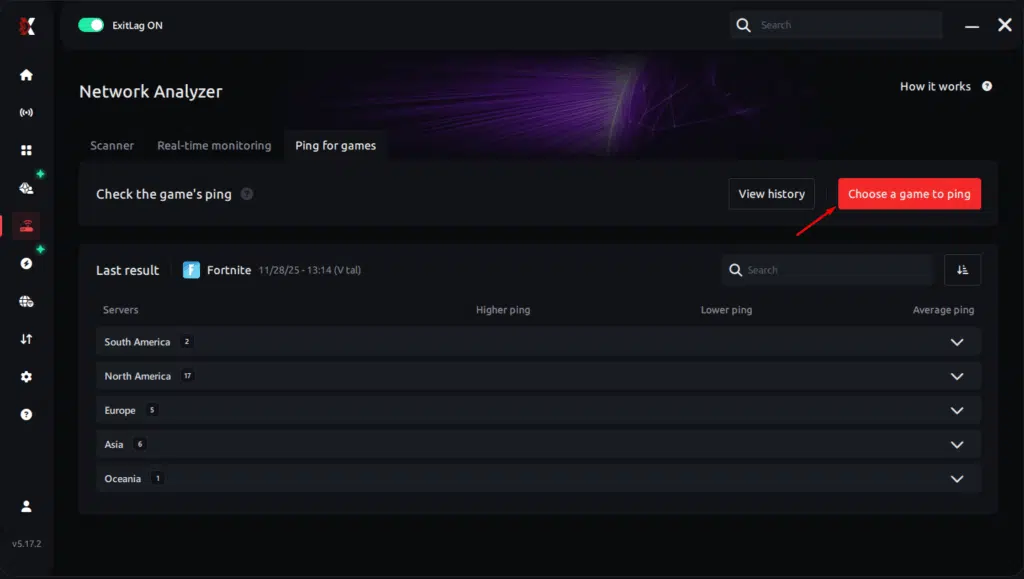This screenshot has width=1024, height=579.
Task: Click the globe network sidebar icon
Action: tap(26, 302)
